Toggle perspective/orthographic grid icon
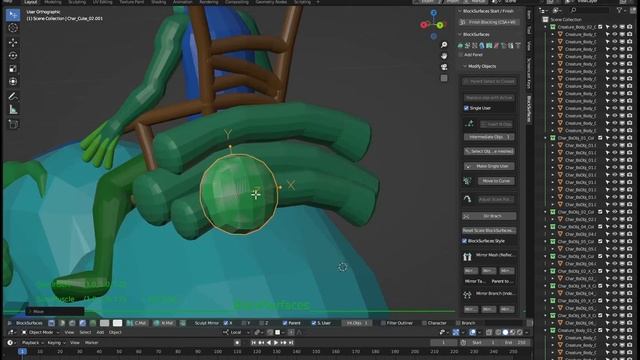The height and width of the screenshot is (360, 640). tap(444, 78)
